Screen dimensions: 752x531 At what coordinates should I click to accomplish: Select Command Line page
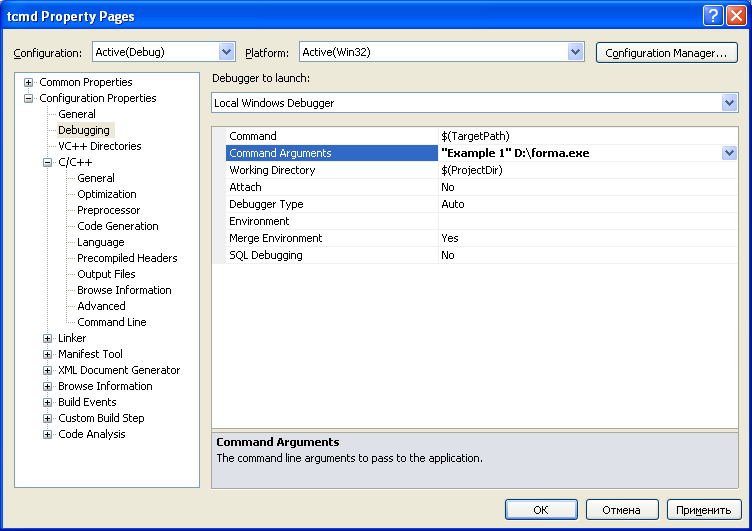tap(112, 322)
